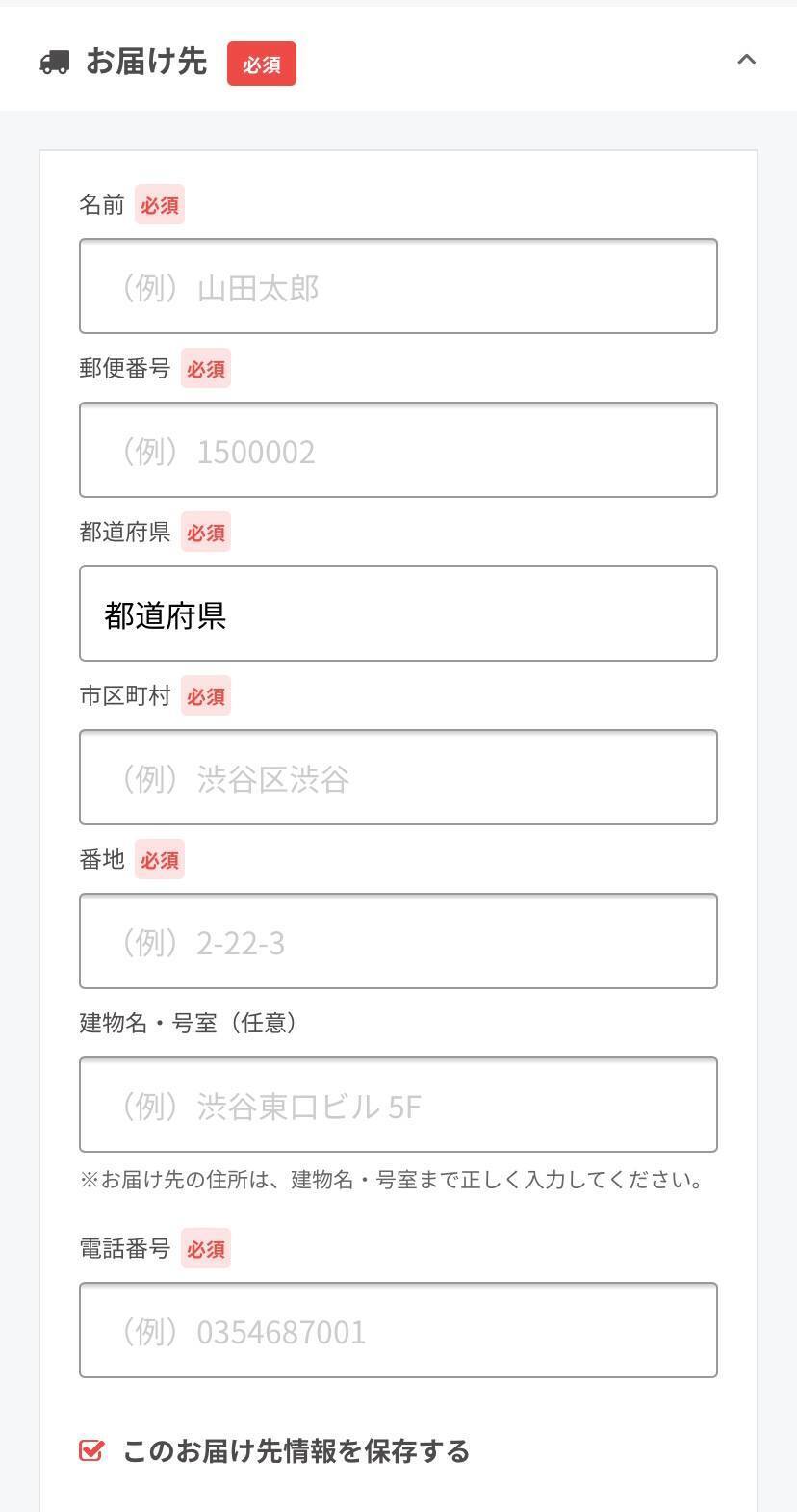This screenshot has height=1512, width=797.
Task: Click the 郵便番号 field label
Action: pos(125,369)
